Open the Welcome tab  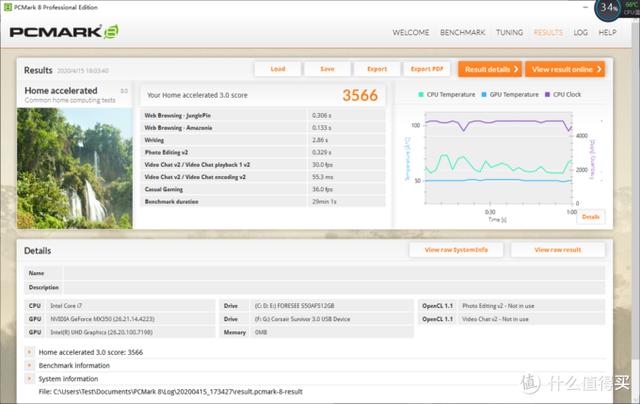411,32
